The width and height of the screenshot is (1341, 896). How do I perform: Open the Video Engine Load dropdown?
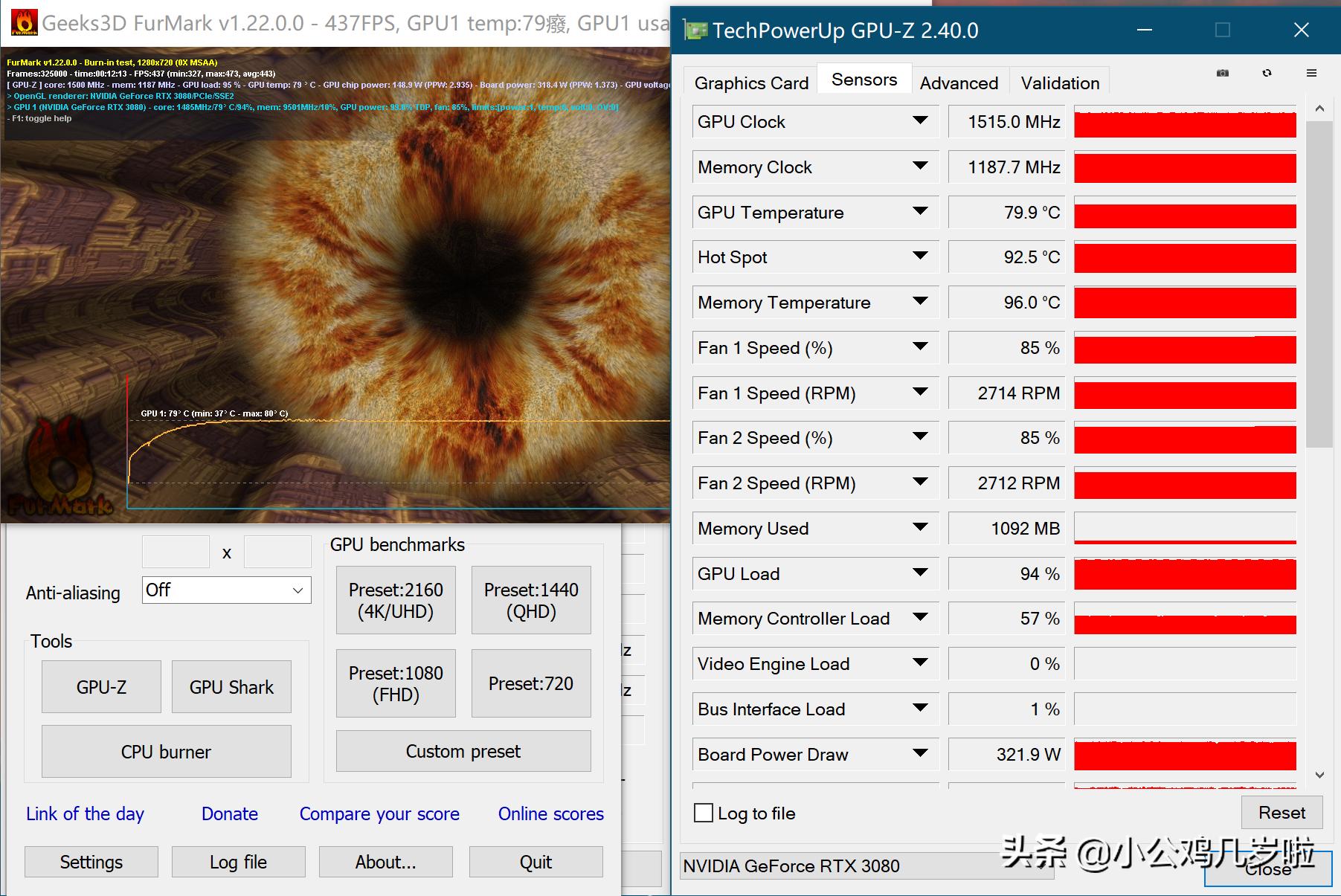pos(920,663)
